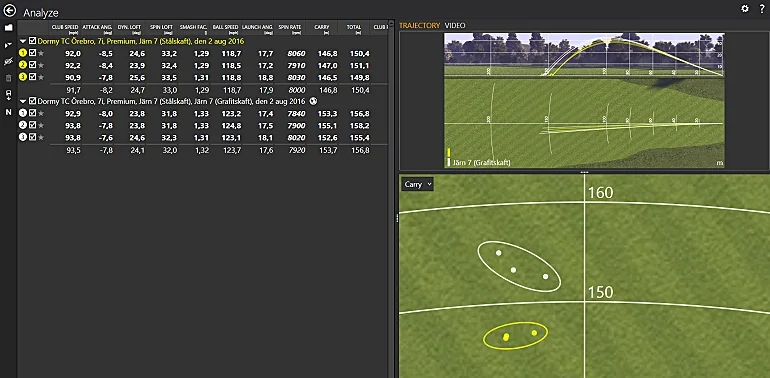Open settings gear icon at top right
This screenshot has height=378, width=770.
point(745,8)
